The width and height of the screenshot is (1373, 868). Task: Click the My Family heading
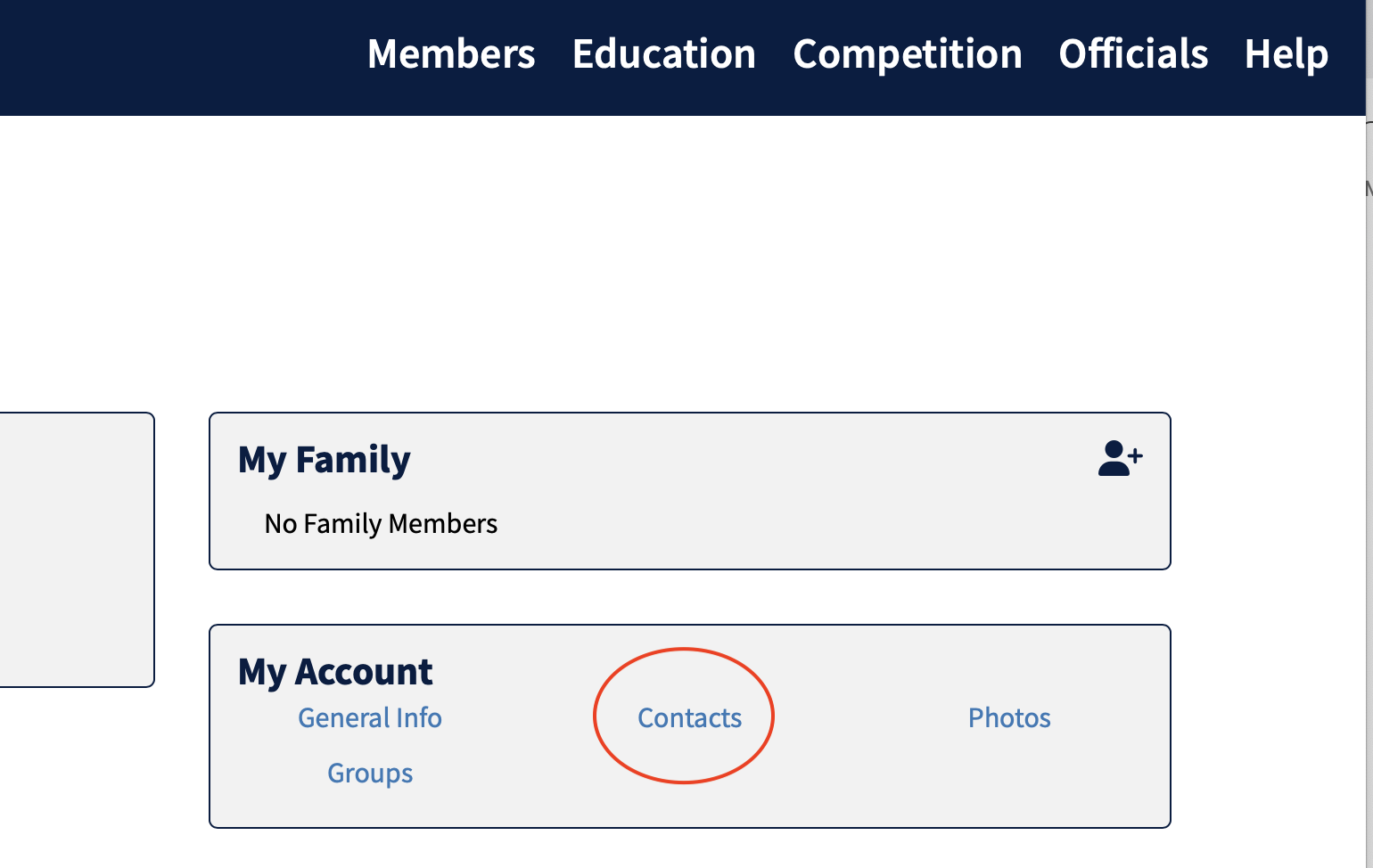point(324,460)
